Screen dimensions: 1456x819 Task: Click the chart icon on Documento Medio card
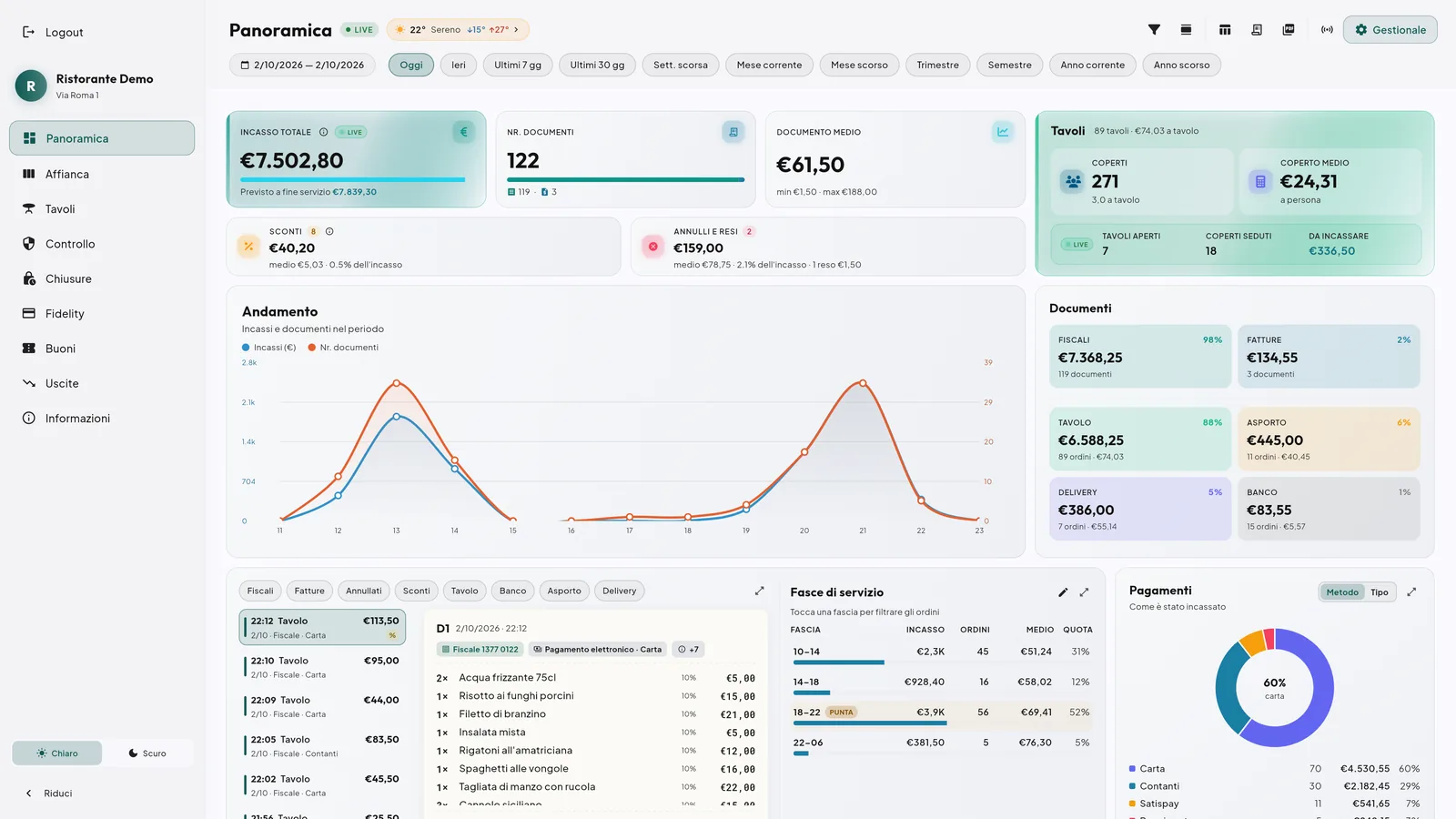pos(1003,132)
